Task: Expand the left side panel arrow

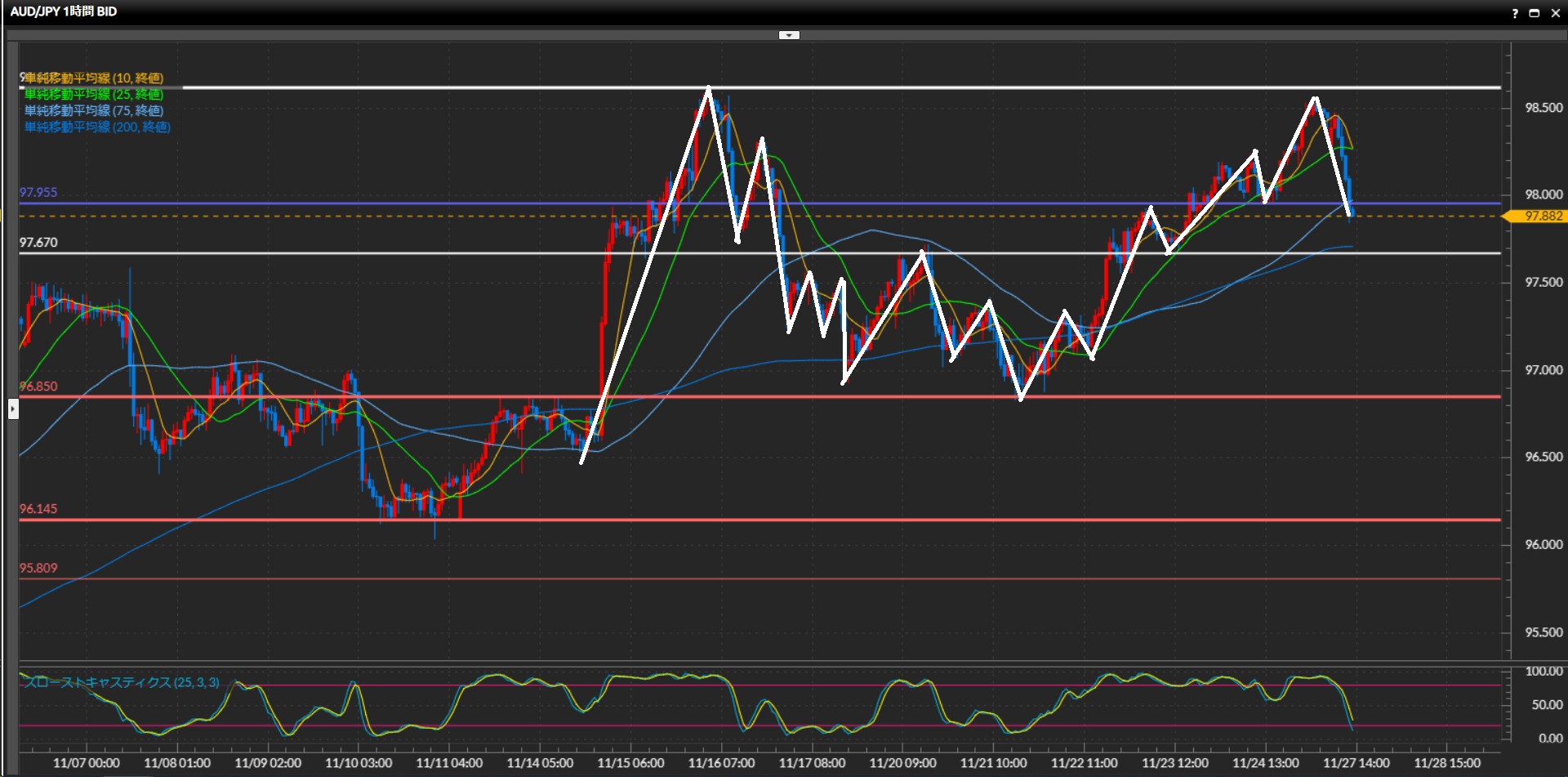Action: click(13, 408)
